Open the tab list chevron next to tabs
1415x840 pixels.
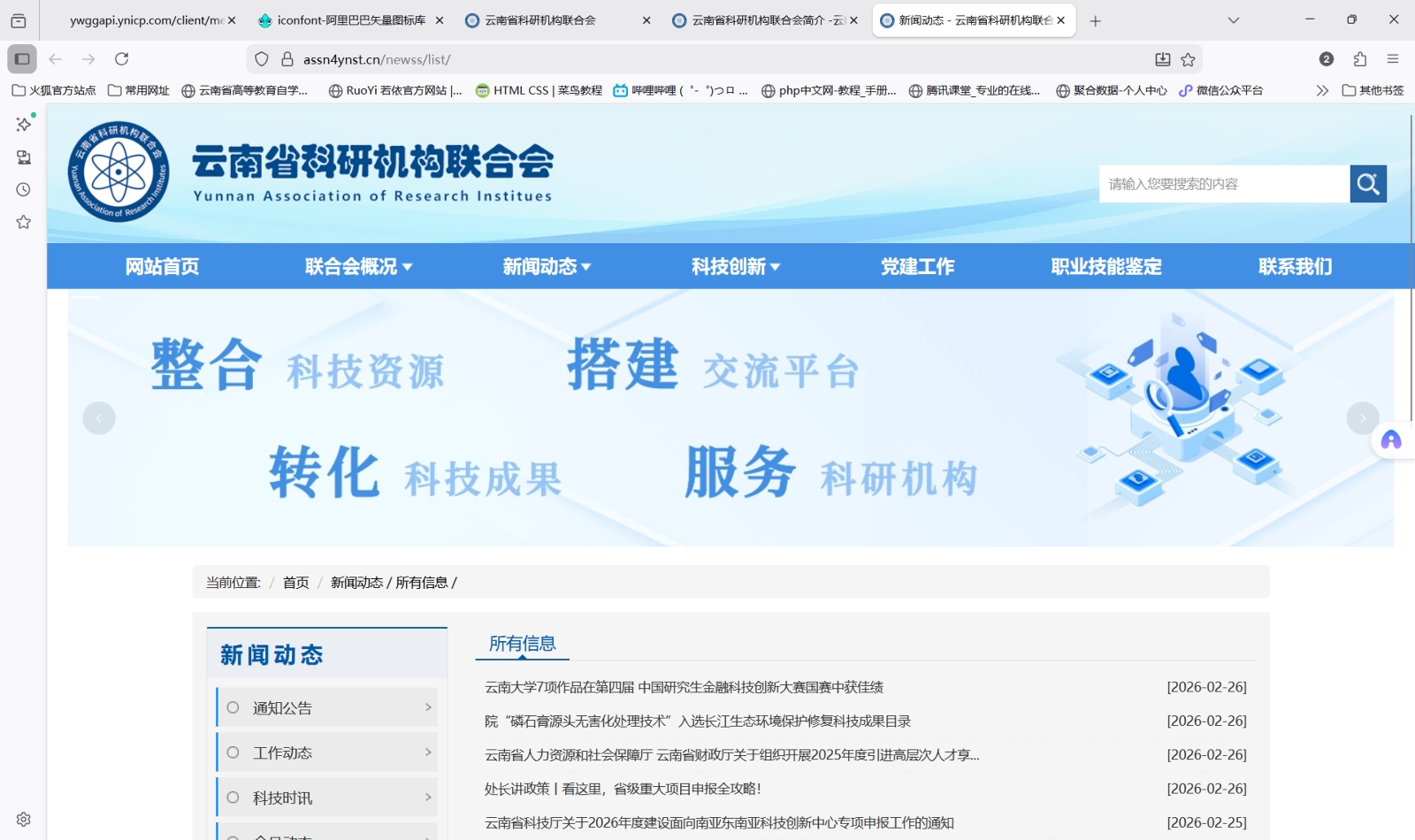click(x=1233, y=19)
